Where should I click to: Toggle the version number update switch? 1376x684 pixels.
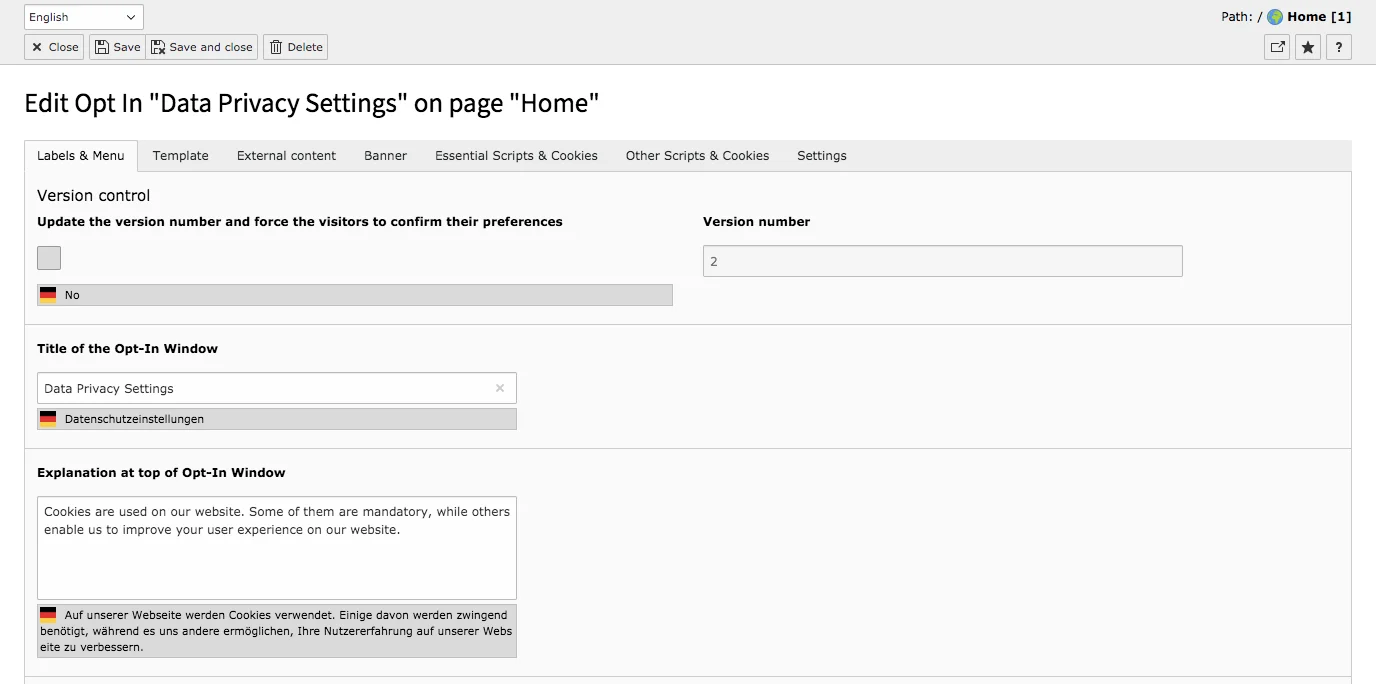tap(48, 257)
